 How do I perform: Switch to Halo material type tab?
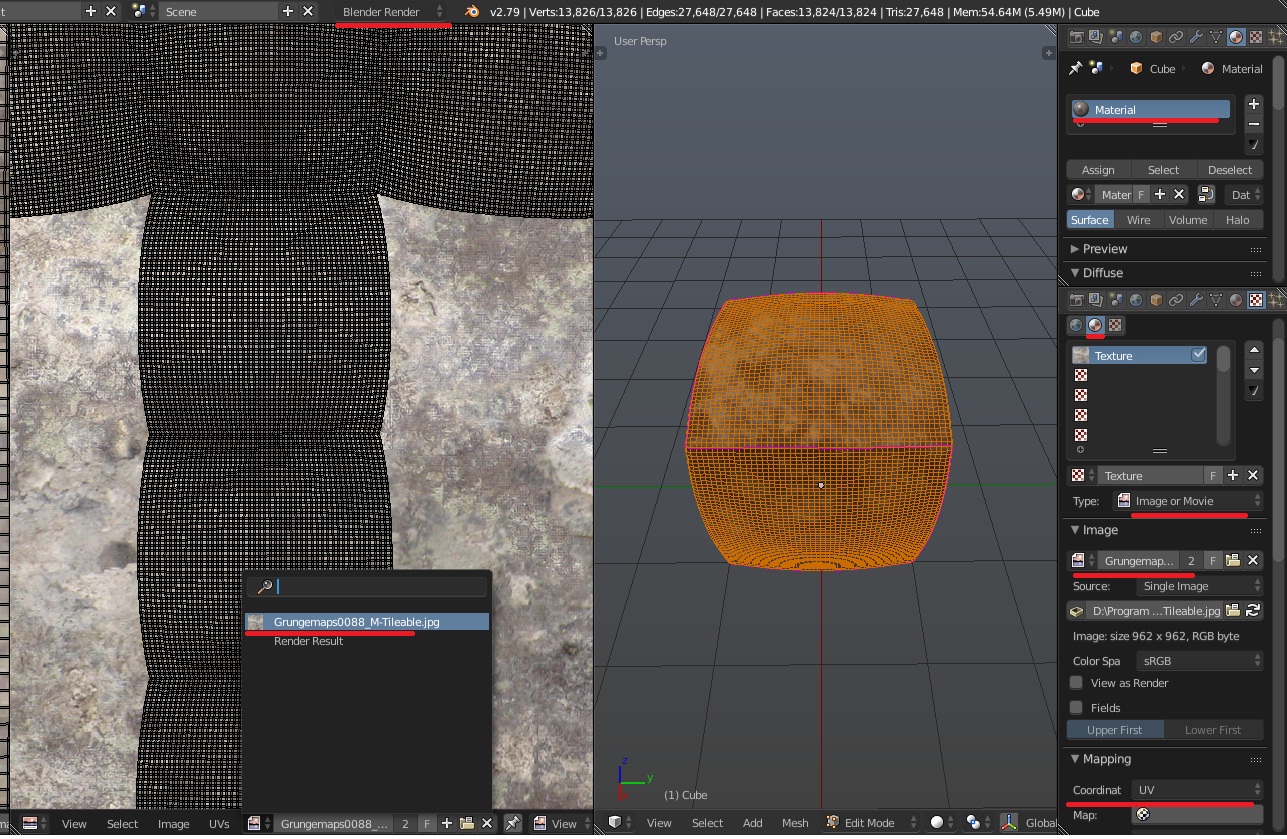pos(1238,220)
